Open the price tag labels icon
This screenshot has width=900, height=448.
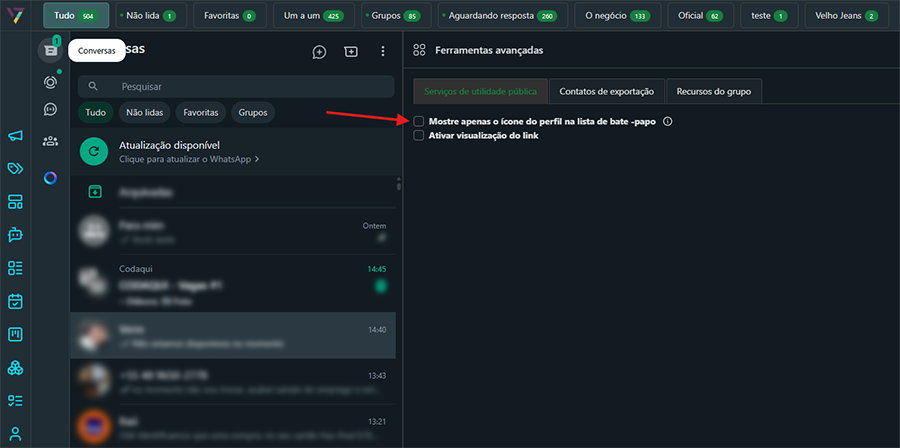(15, 169)
